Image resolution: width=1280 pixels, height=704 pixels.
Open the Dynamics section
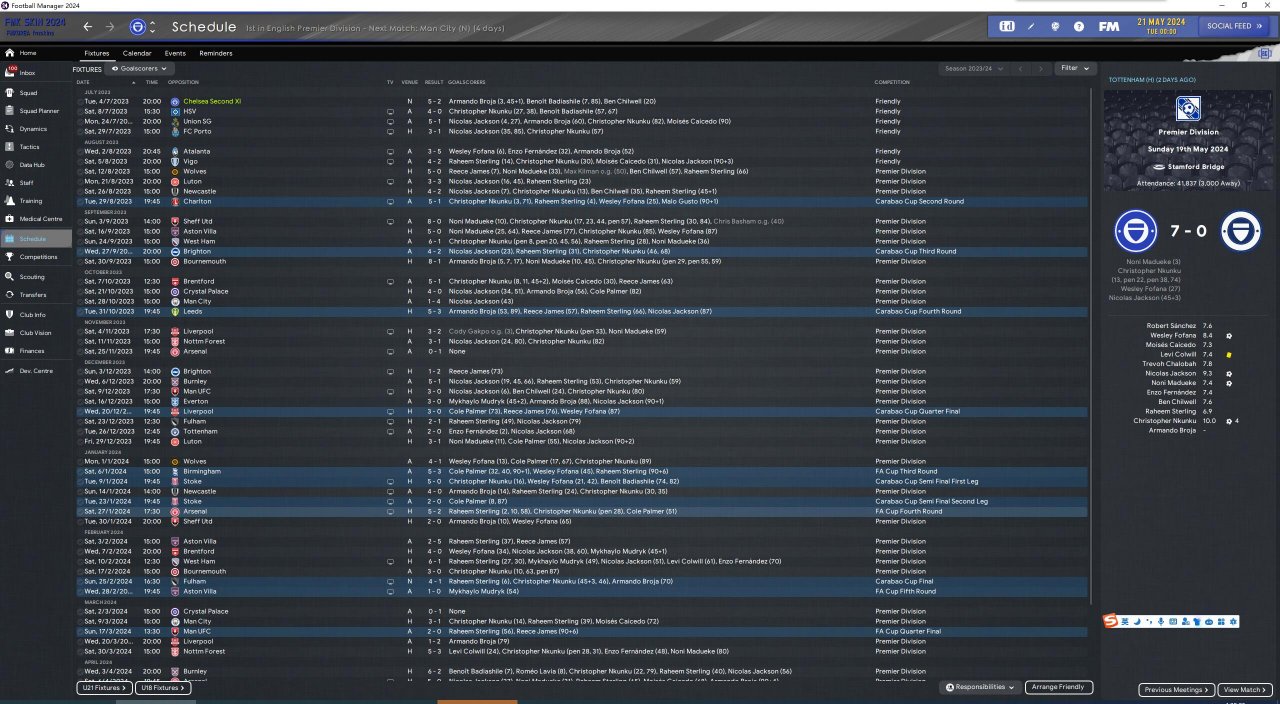point(36,128)
